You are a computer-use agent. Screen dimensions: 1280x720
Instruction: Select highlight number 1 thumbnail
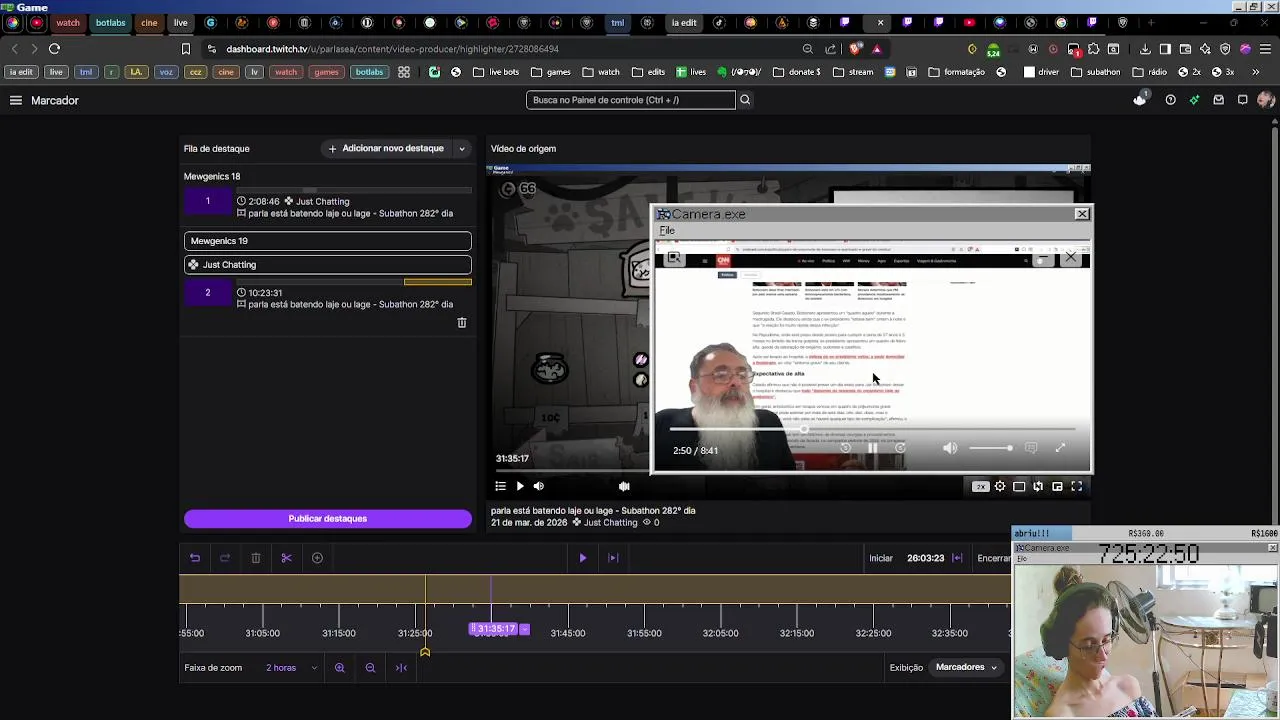(x=208, y=202)
